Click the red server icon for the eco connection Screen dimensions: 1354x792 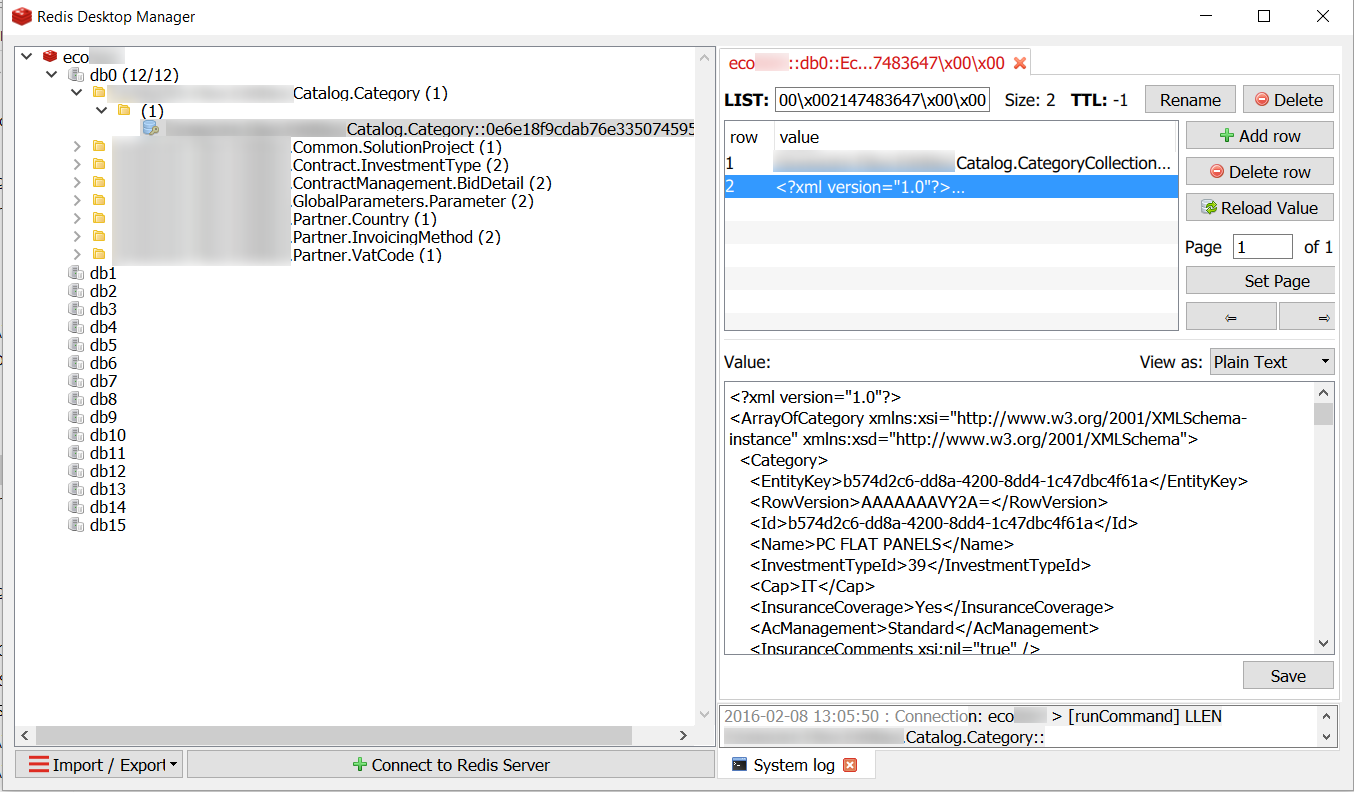(x=50, y=57)
